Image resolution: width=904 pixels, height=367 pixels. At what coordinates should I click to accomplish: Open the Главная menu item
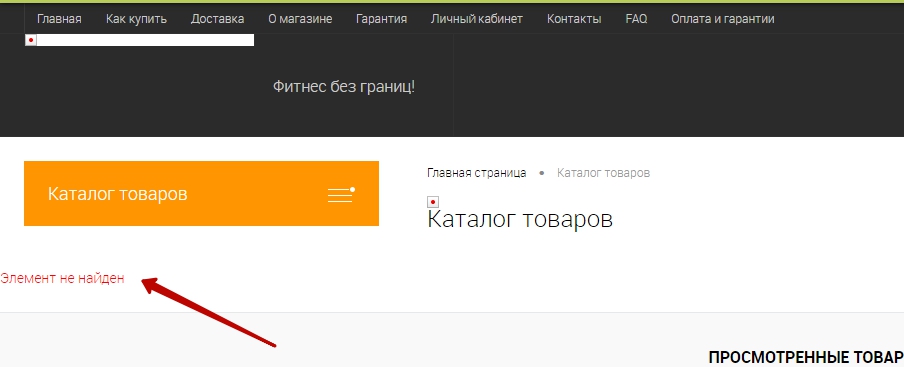(x=59, y=19)
